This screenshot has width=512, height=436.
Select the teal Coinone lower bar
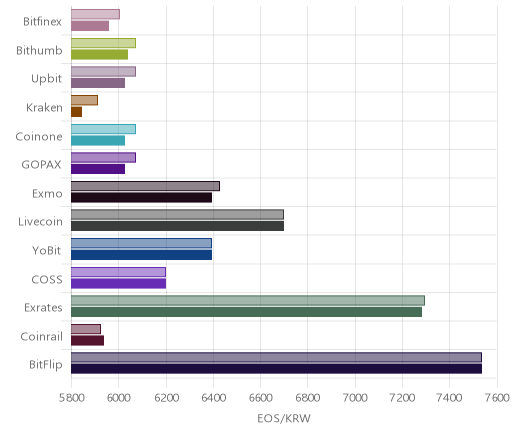98,141
